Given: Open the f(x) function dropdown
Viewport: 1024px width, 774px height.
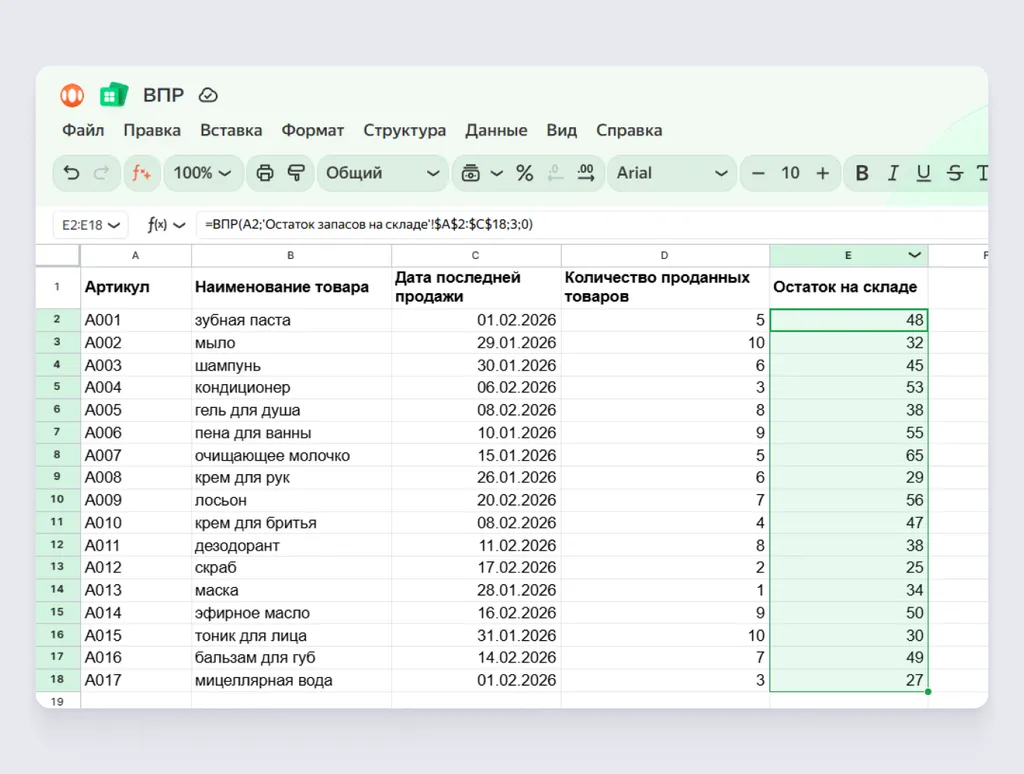Looking at the screenshot, I should (x=166, y=225).
